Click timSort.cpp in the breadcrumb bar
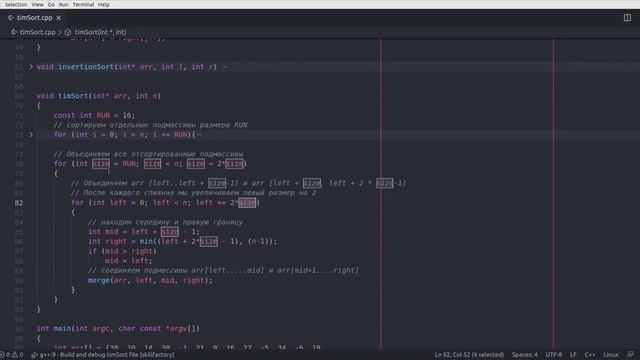 (x=37, y=32)
